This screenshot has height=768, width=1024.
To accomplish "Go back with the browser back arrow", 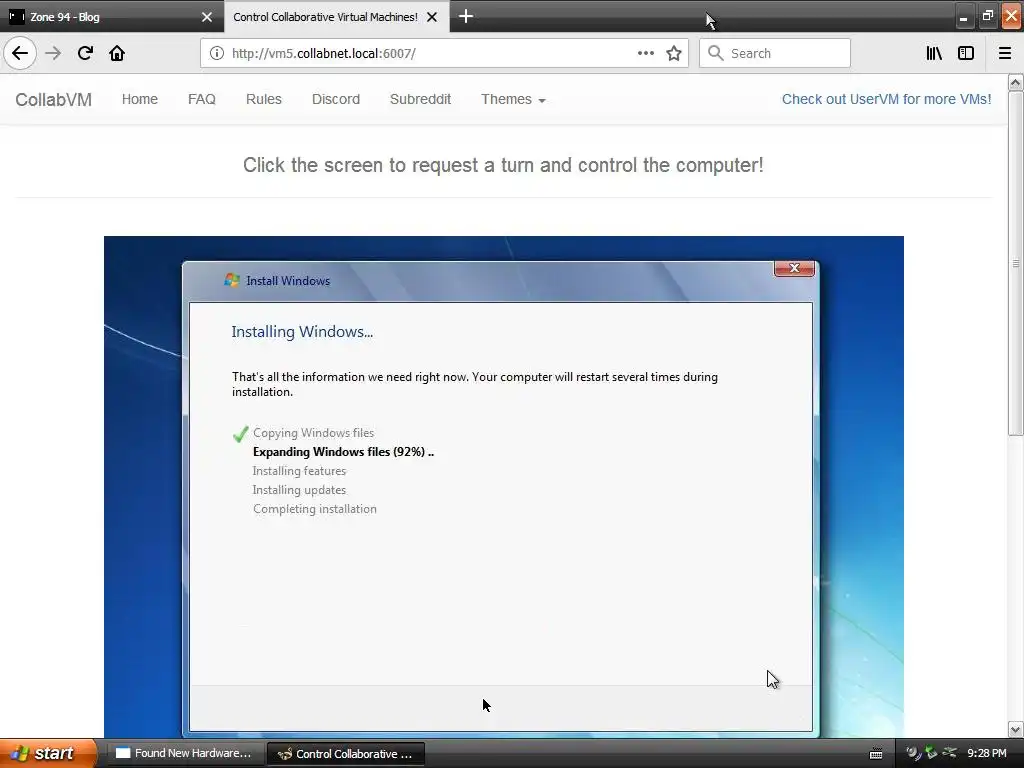I will [x=20, y=53].
